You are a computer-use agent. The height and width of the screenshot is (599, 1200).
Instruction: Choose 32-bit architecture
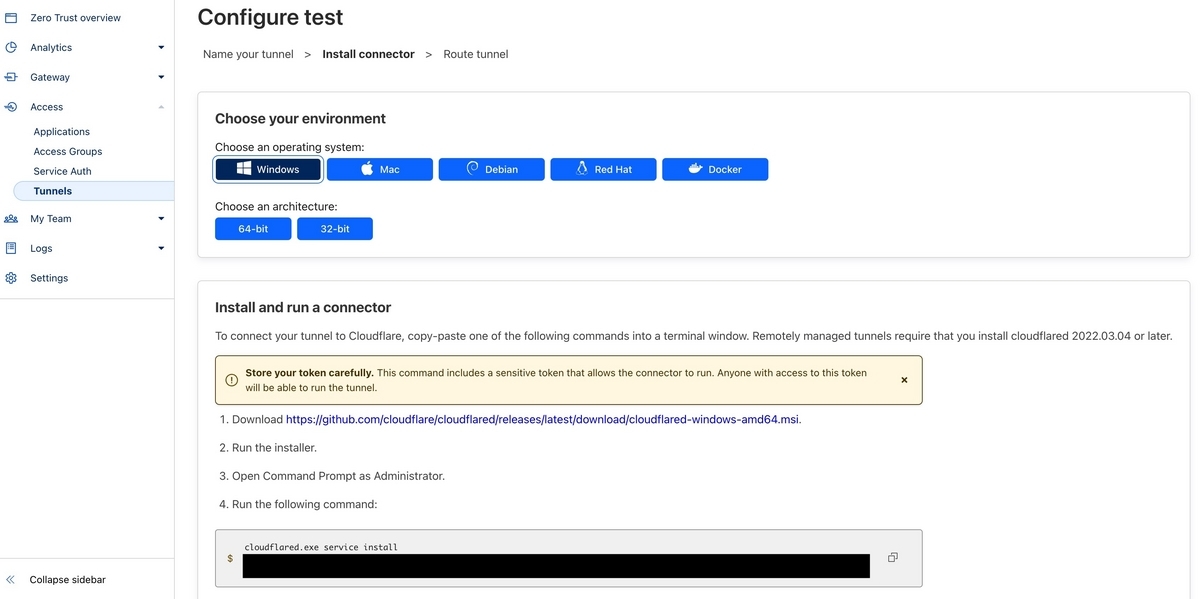point(335,229)
